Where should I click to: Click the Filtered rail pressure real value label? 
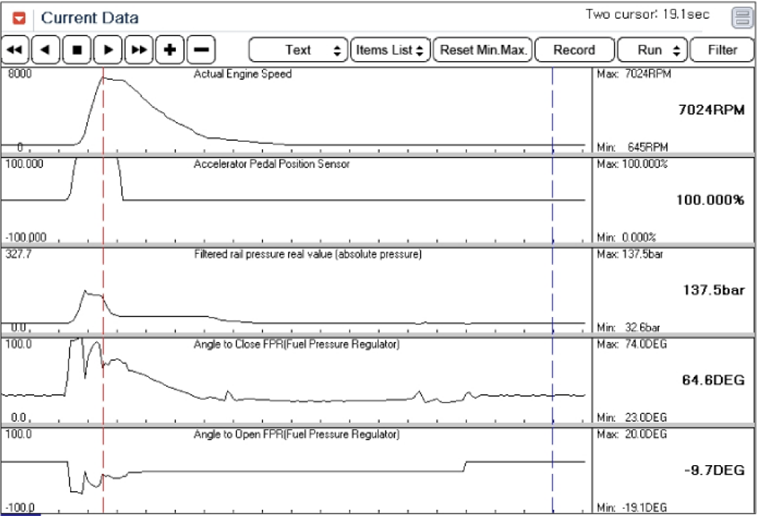pyautogui.click(x=308, y=254)
